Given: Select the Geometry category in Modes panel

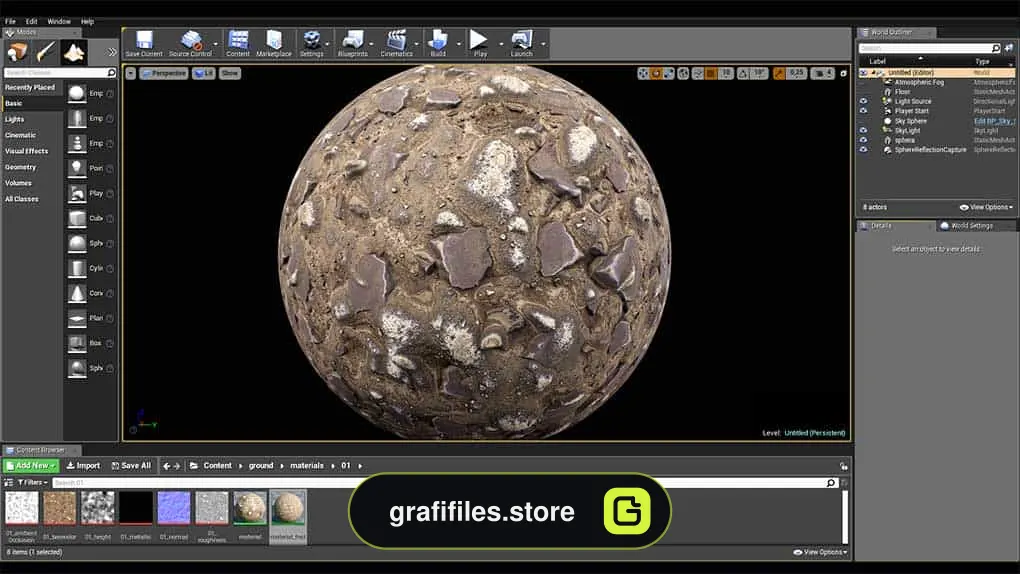Looking at the screenshot, I should click(x=21, y=167).
